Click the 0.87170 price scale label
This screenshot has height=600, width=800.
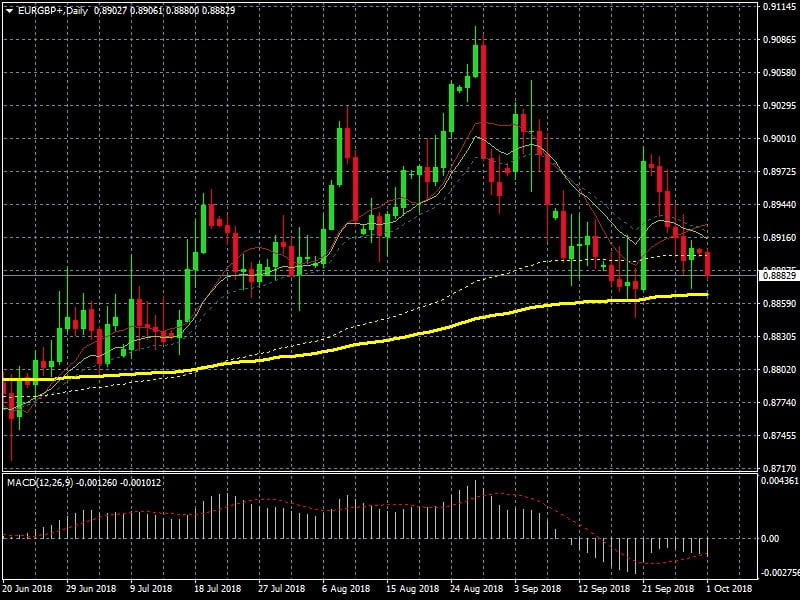(778, 468)
